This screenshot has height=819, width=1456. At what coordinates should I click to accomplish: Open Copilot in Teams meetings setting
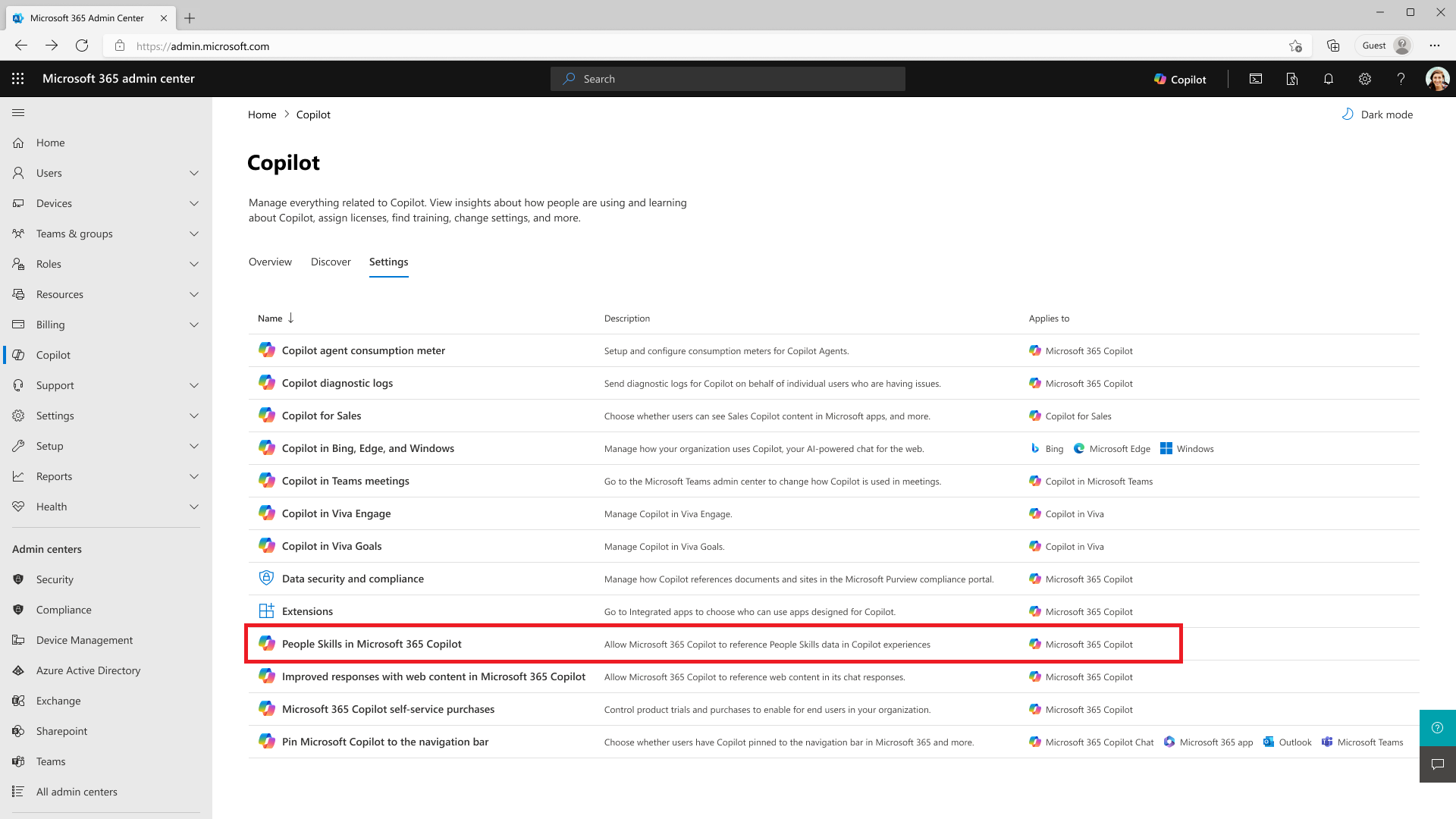pyautogui.click(x=345, y=481)
